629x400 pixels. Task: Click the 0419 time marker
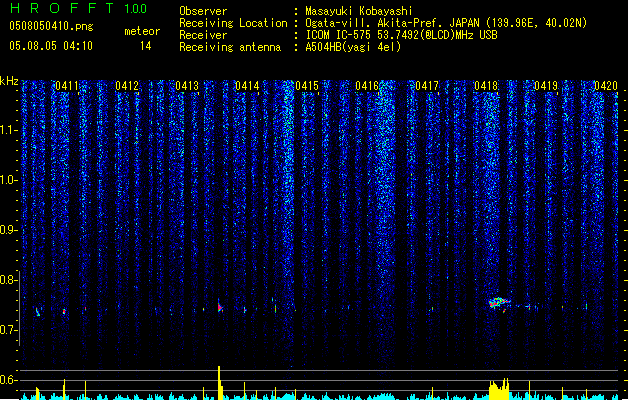point(546,86)
